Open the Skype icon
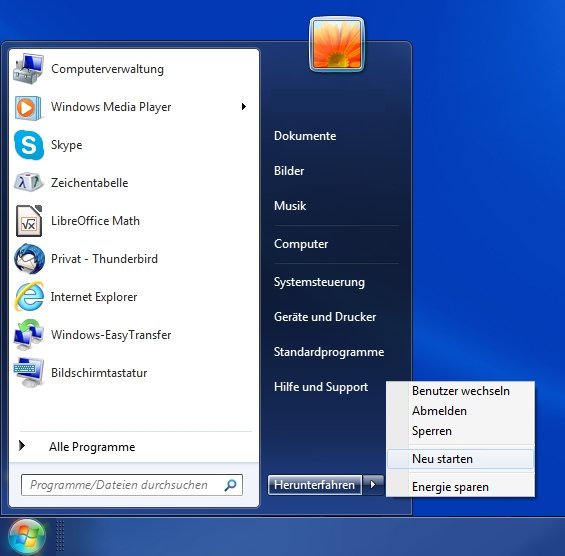The width and height of the screenshot is (565, 556). 29,145
